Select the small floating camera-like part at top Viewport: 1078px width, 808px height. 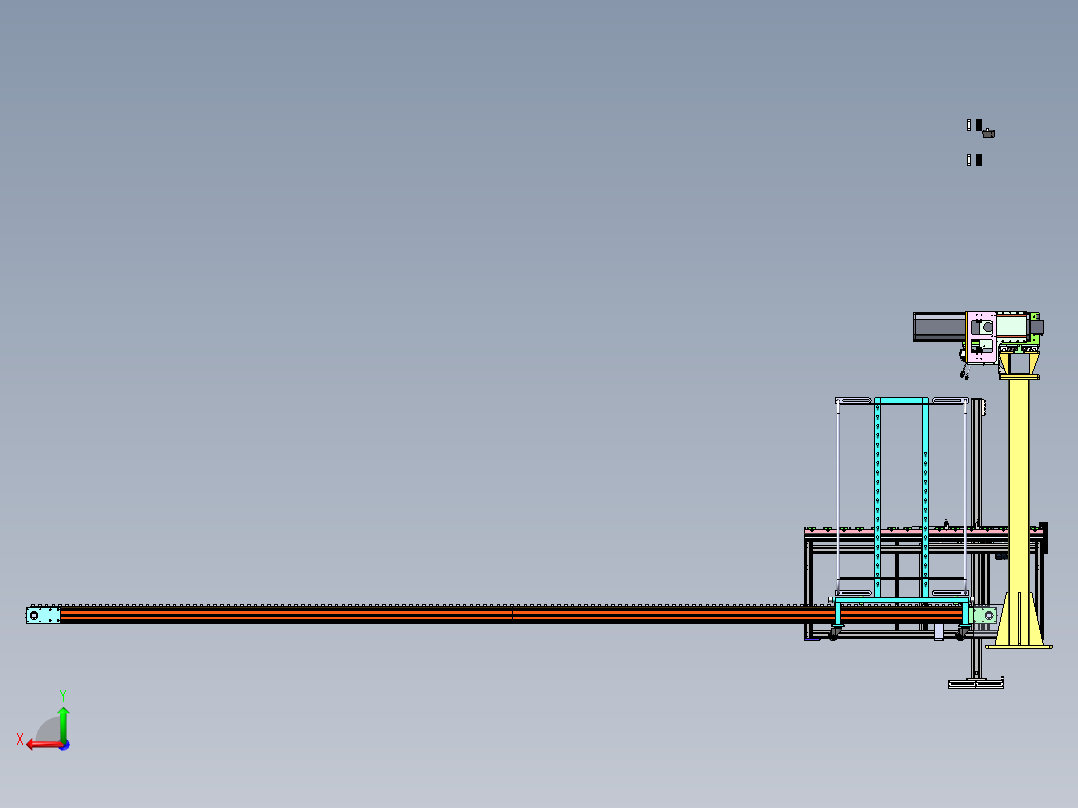coord(989,133)
